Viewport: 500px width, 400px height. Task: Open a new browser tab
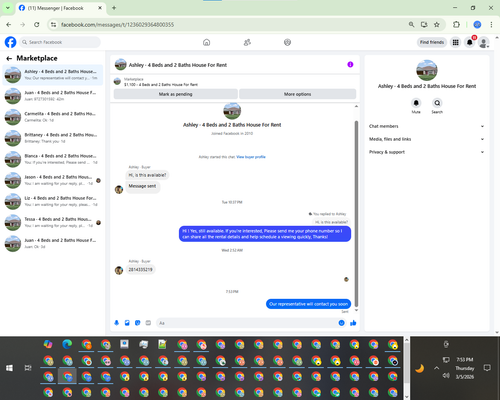(x=114, y=8)
